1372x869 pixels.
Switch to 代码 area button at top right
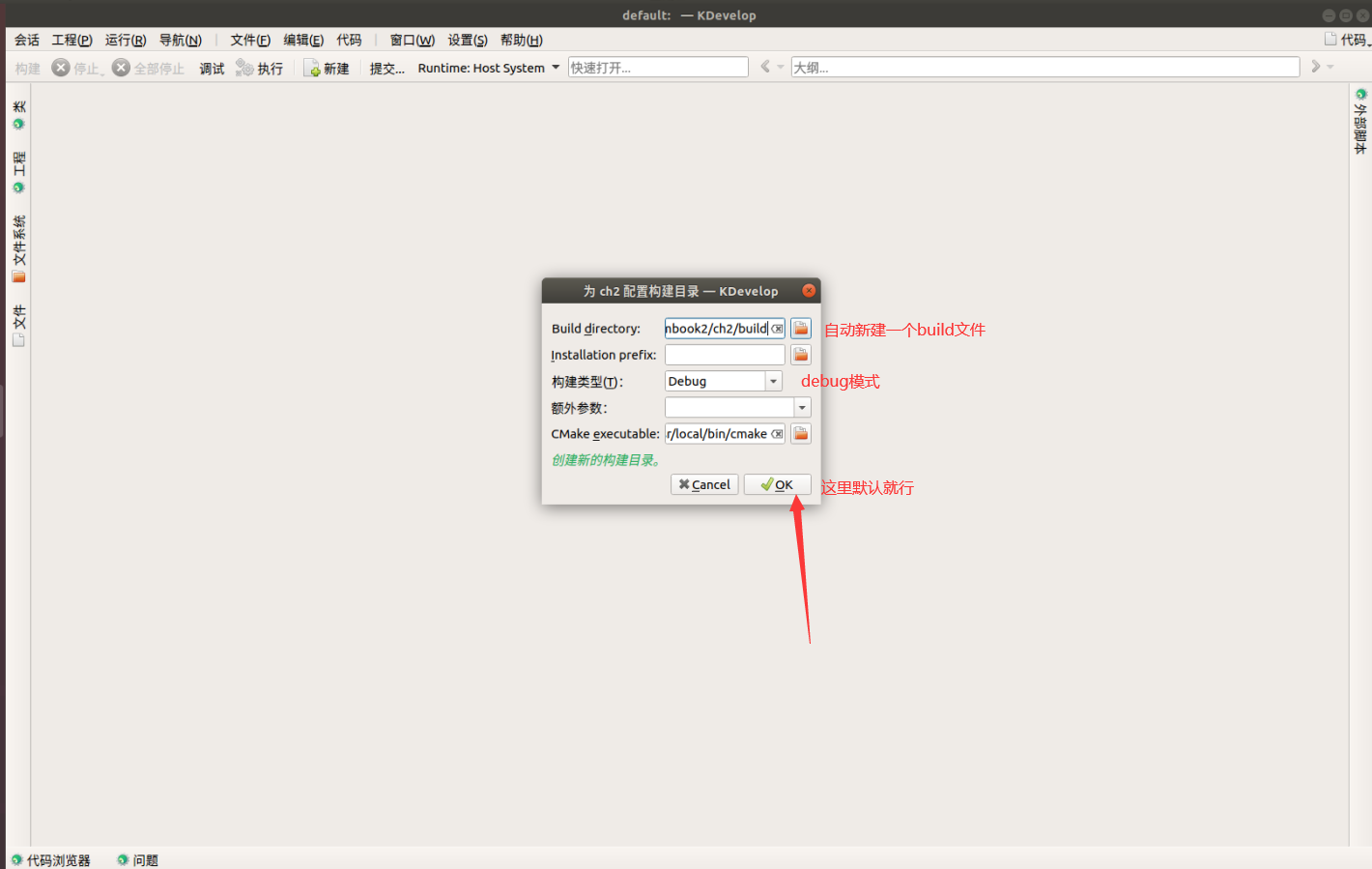(1347, 40)
